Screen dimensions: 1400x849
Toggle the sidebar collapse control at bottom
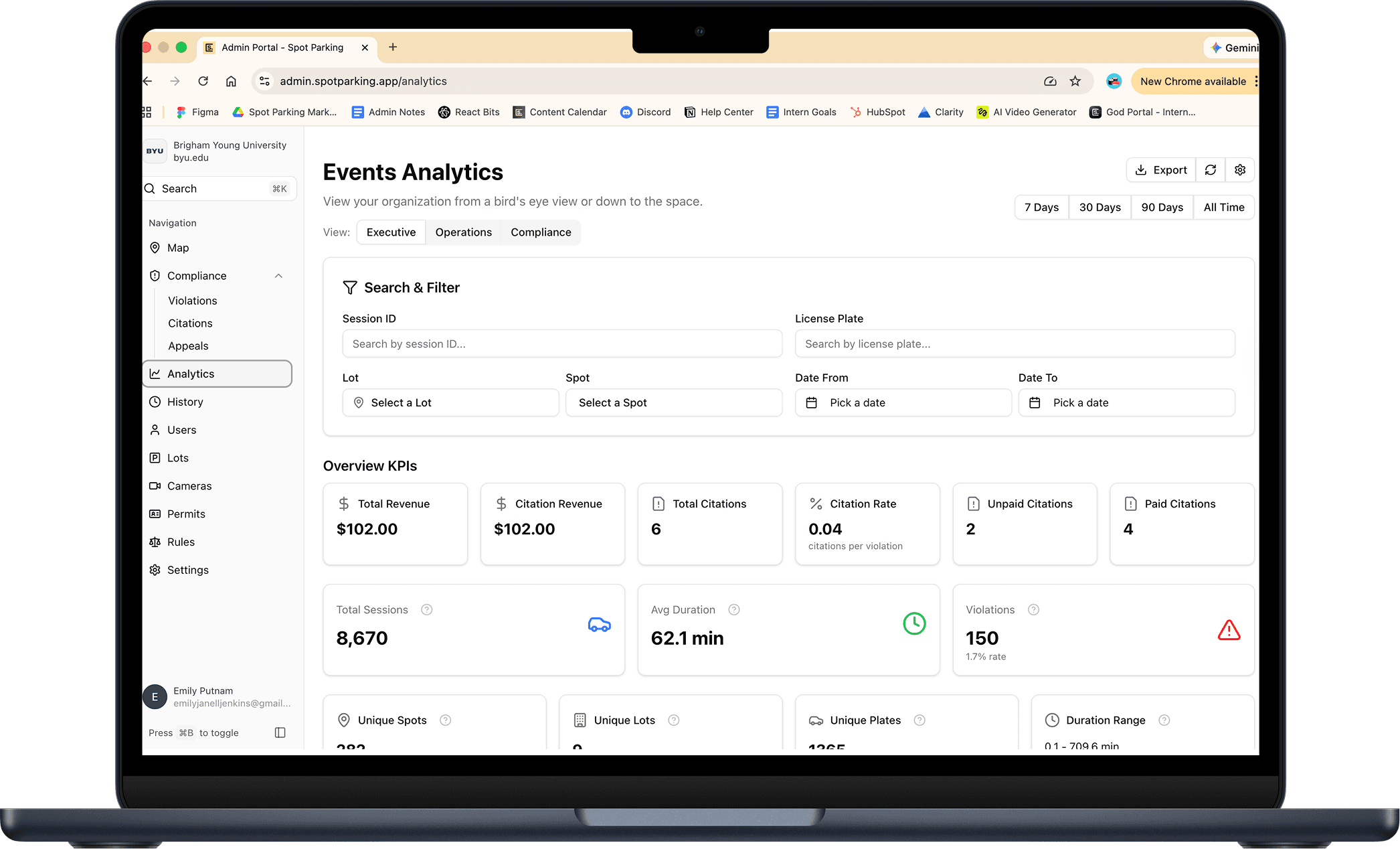coord(279,732)
